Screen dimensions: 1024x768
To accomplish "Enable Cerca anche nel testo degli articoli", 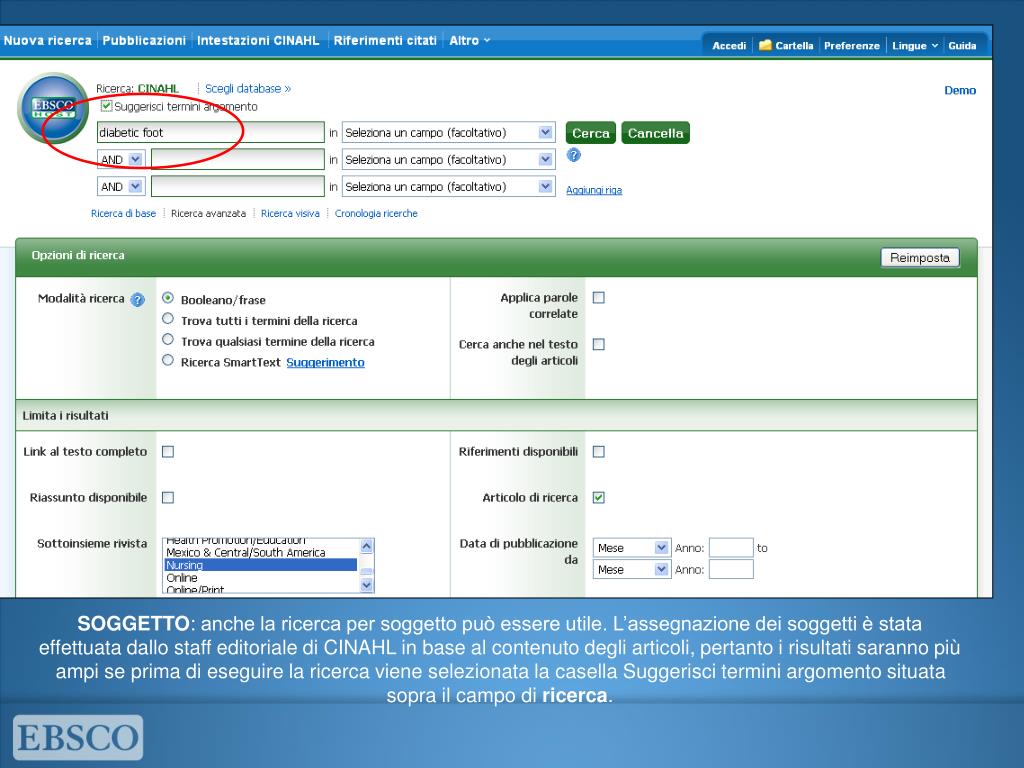I will (x=598, y=344).
